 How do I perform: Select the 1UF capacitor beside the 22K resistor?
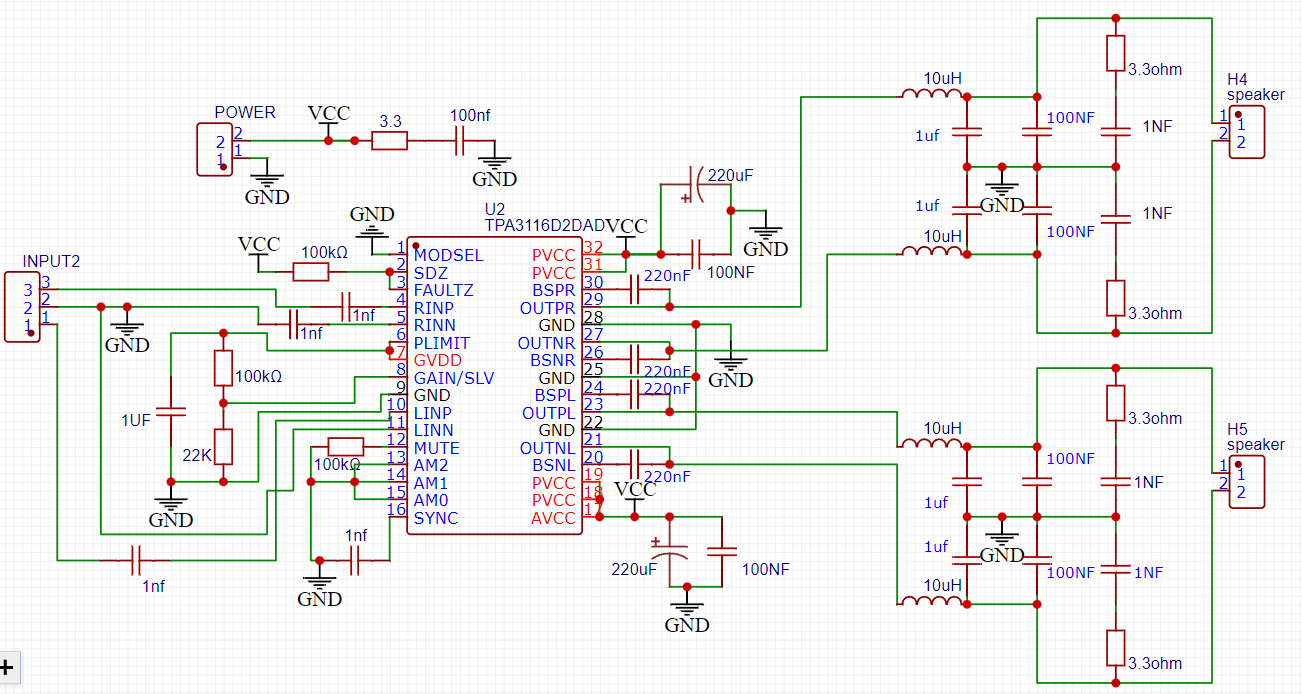click(172, 411)
